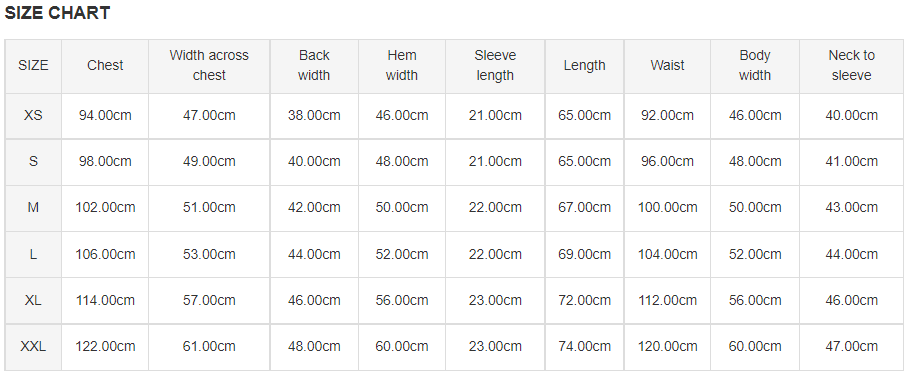The width and height of the screenshot is (913, 379).
Task: Click the Chest column header
Action: pos(105,66)
